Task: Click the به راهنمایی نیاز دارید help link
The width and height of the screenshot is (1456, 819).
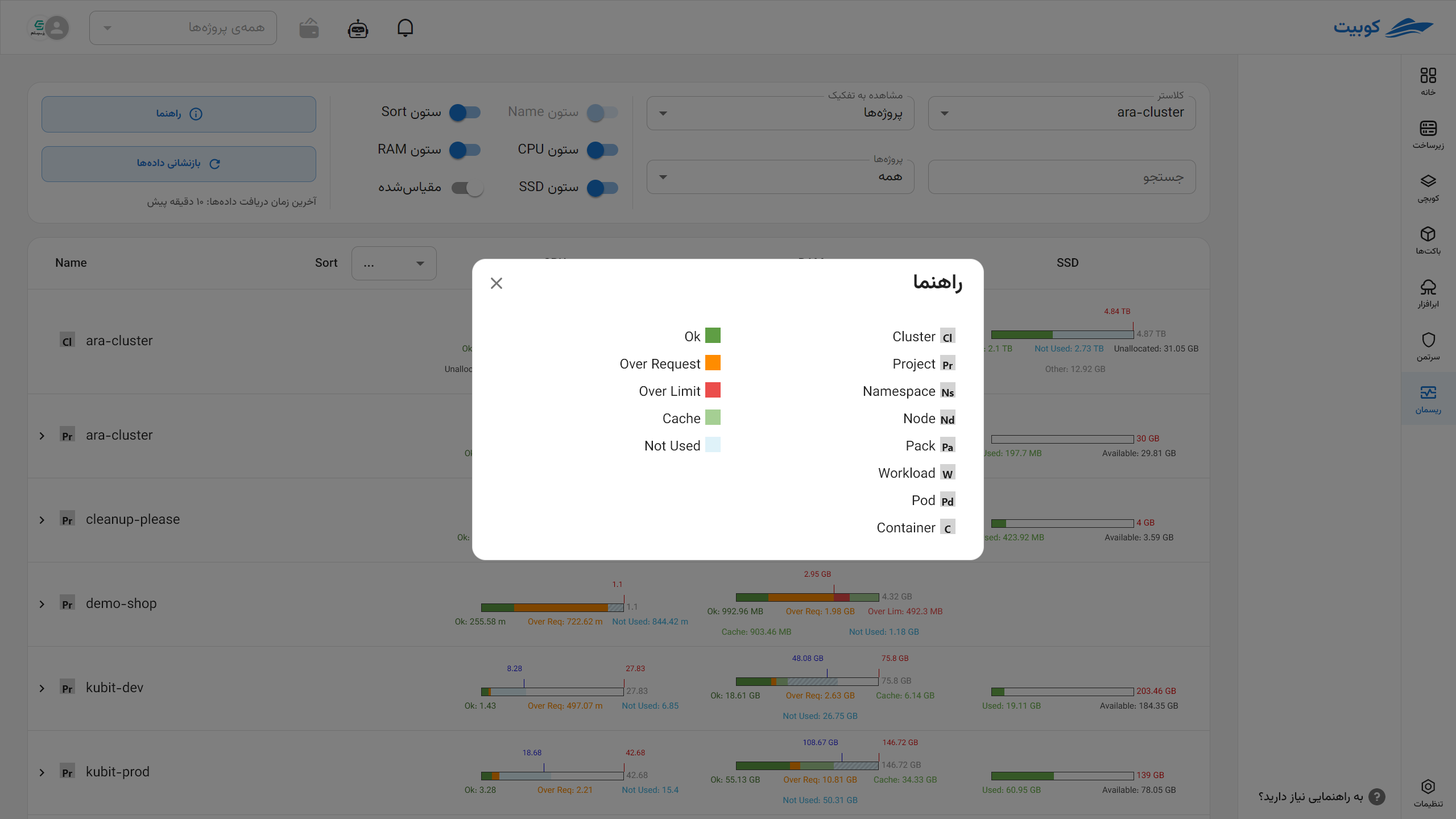Action: 1310,797
